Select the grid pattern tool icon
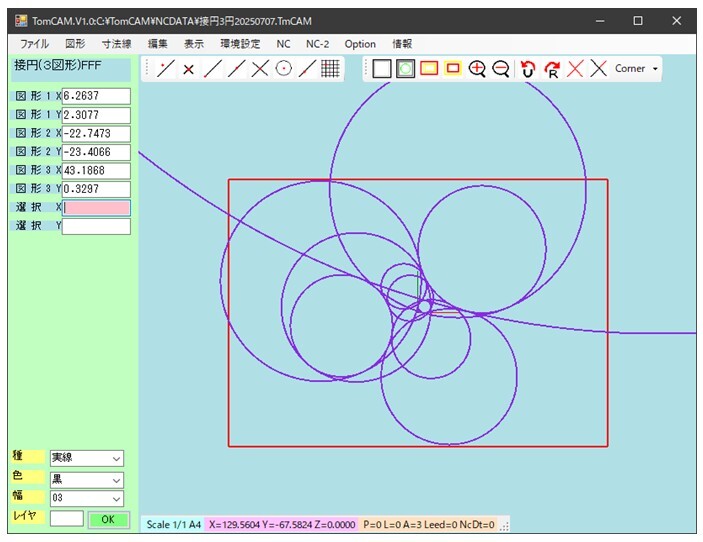The height and width of the screenshot is (542, 703). 331,69
